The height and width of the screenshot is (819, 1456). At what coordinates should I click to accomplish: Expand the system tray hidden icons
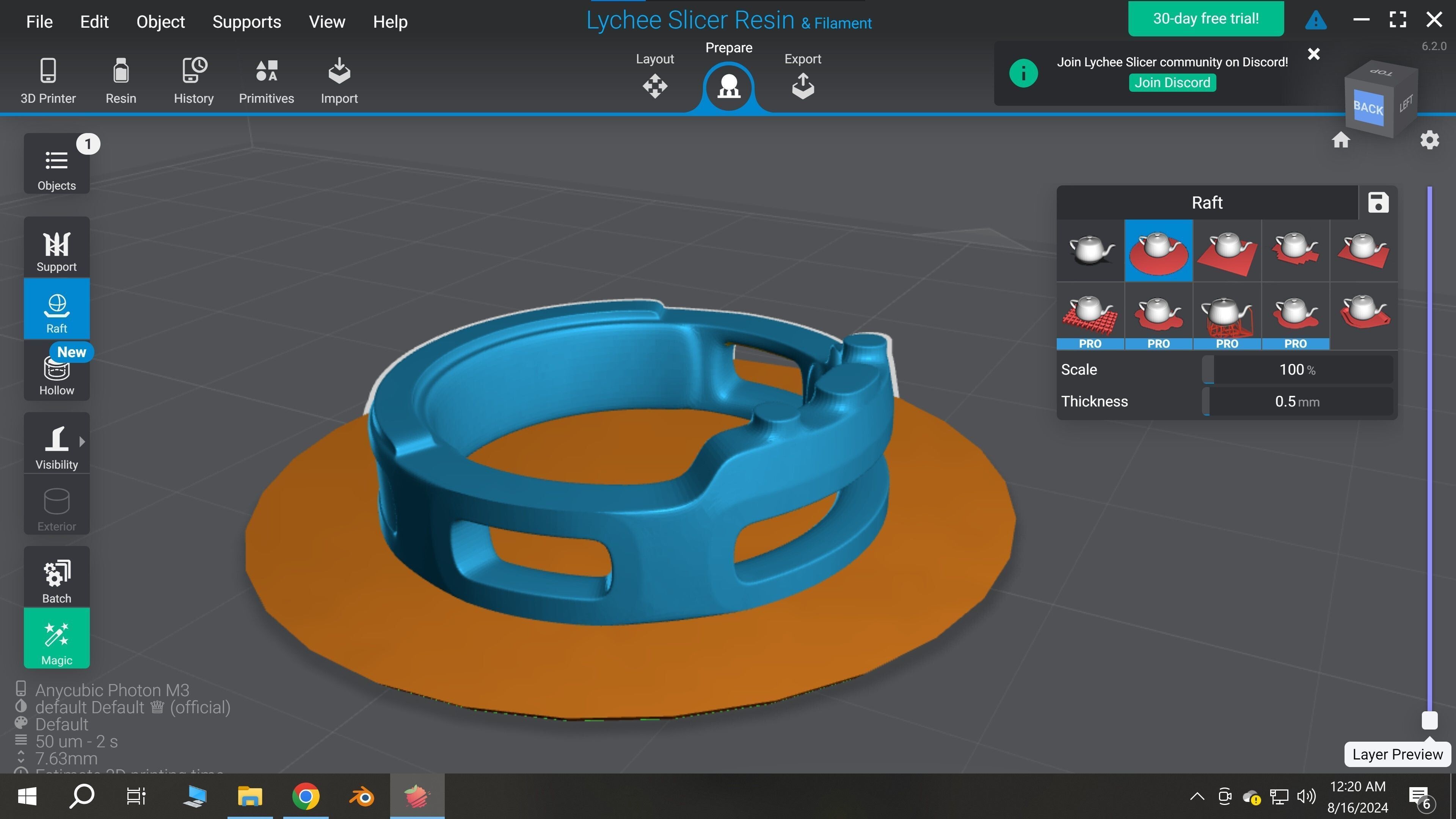click(1197, 796)
